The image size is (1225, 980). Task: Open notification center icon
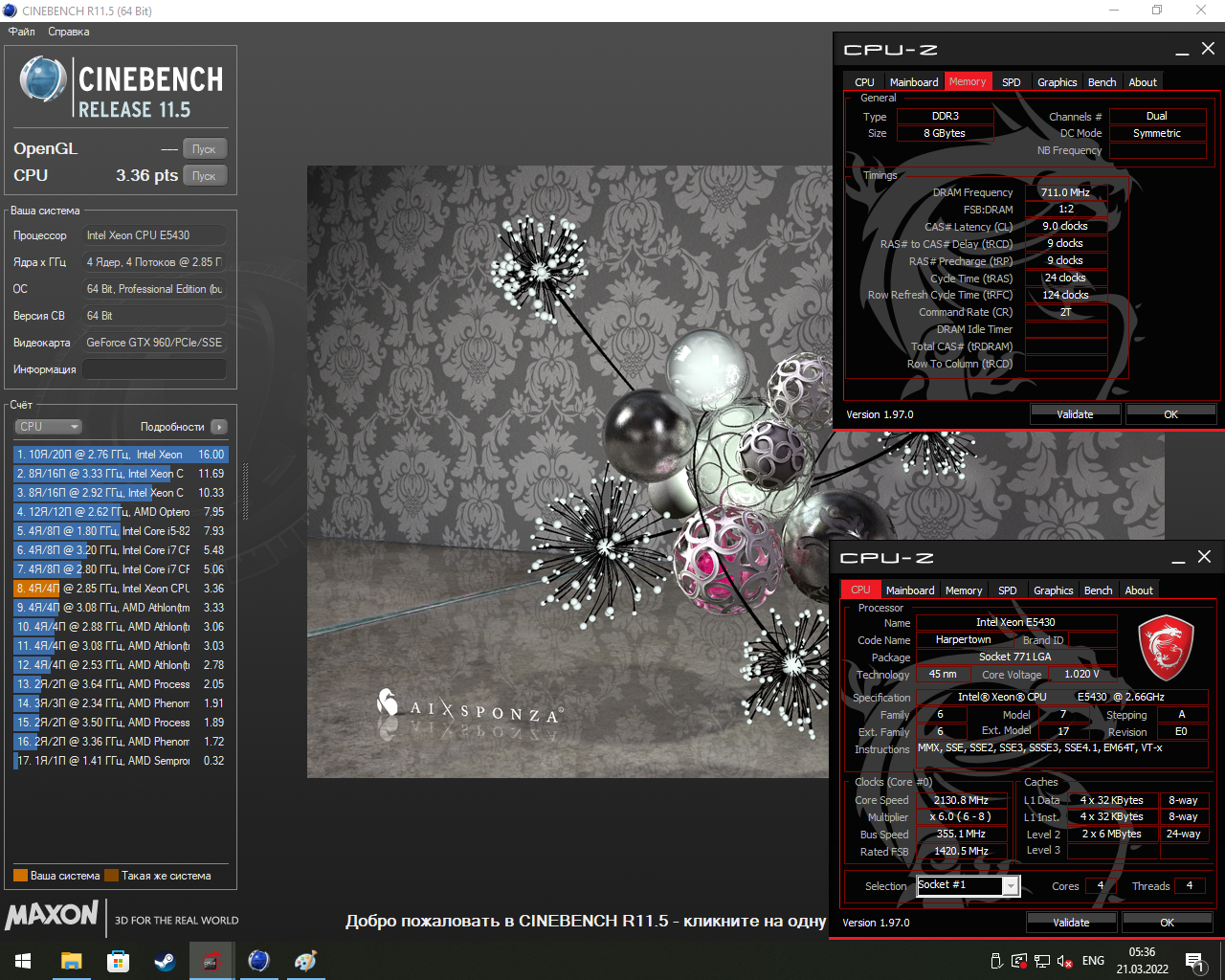tap(1194, 961)
